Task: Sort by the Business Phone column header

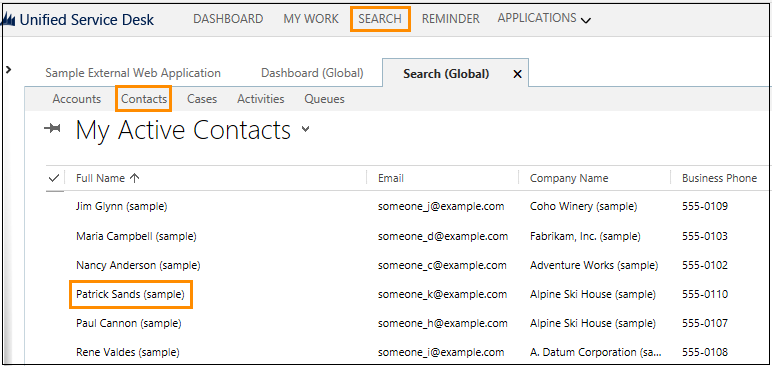Action: 719,178
